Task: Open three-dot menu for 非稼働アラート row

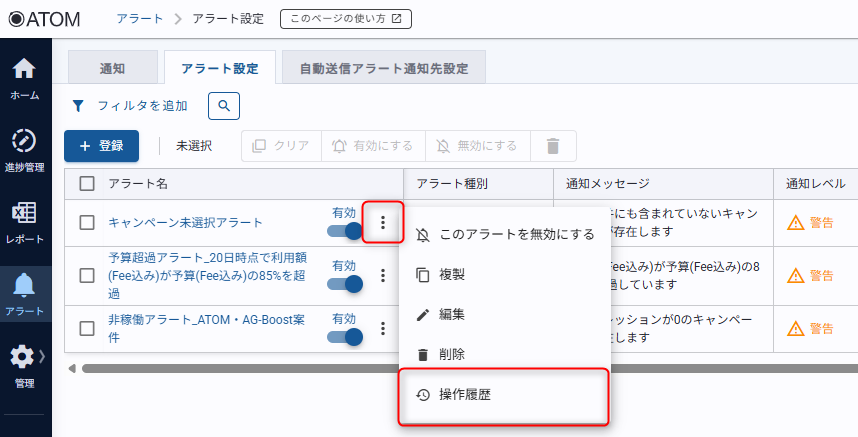Action: point(382,328)
